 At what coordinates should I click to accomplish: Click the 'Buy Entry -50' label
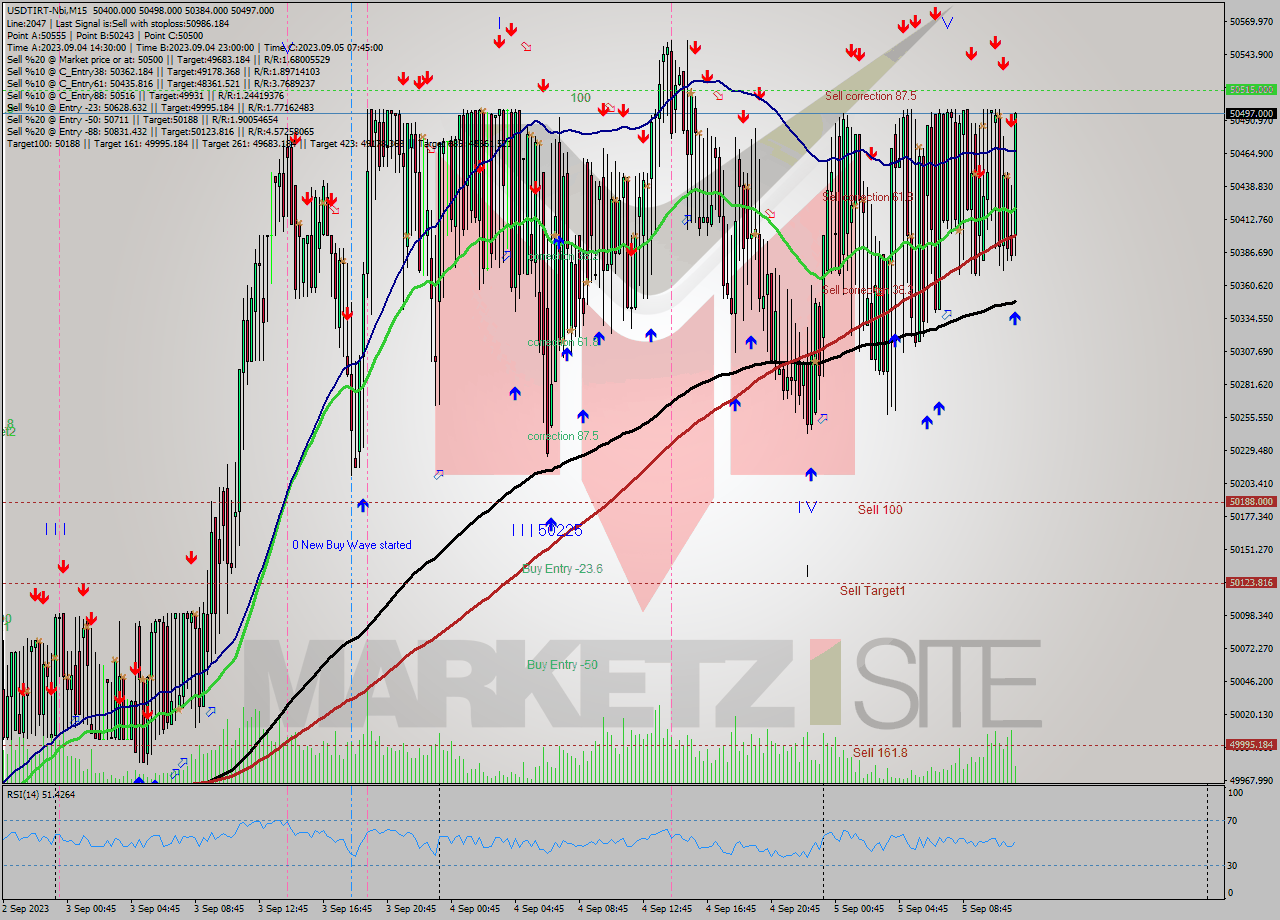point(562,665)
